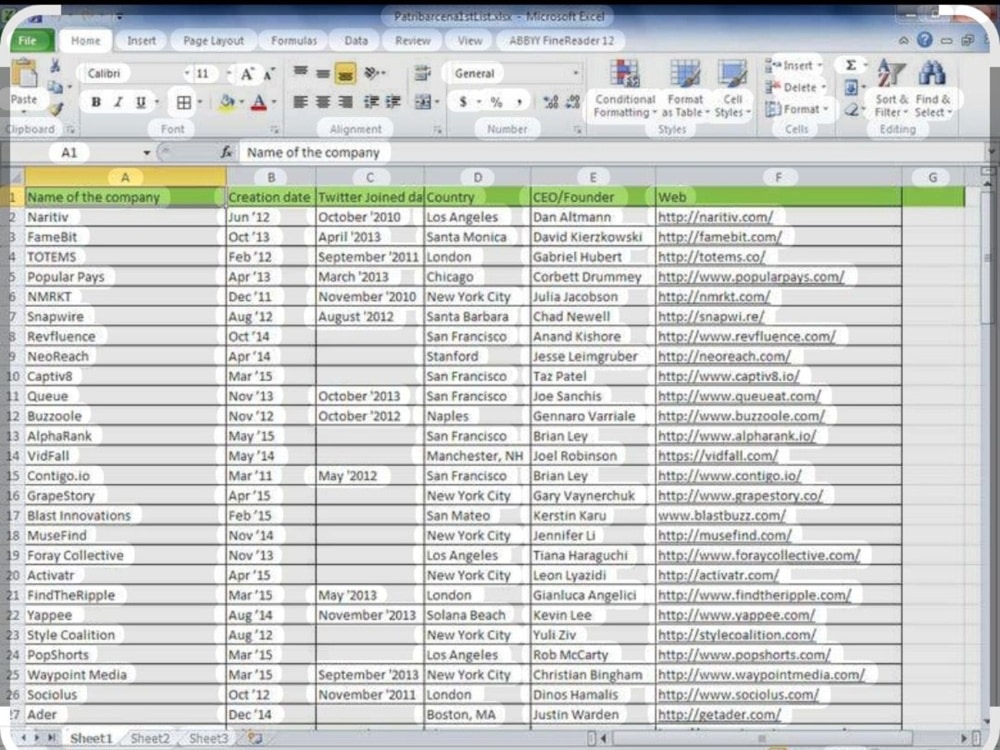
Task: Switch to the Data tab
Action: [355, 40]
